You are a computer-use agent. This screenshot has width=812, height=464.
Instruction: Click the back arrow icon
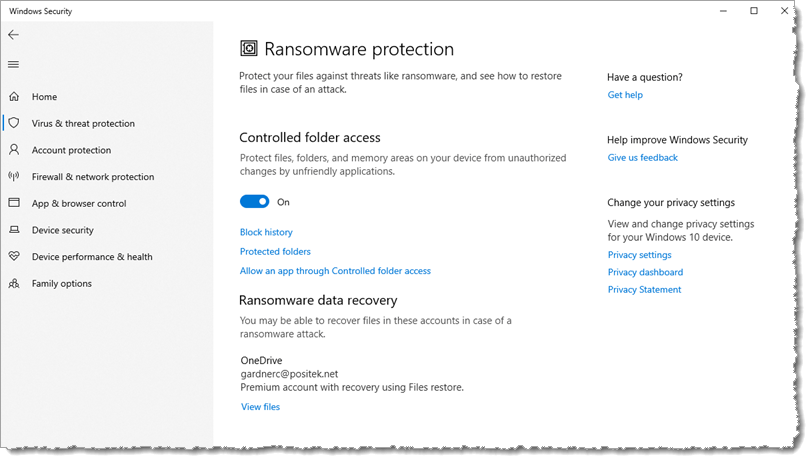[13, 35]
